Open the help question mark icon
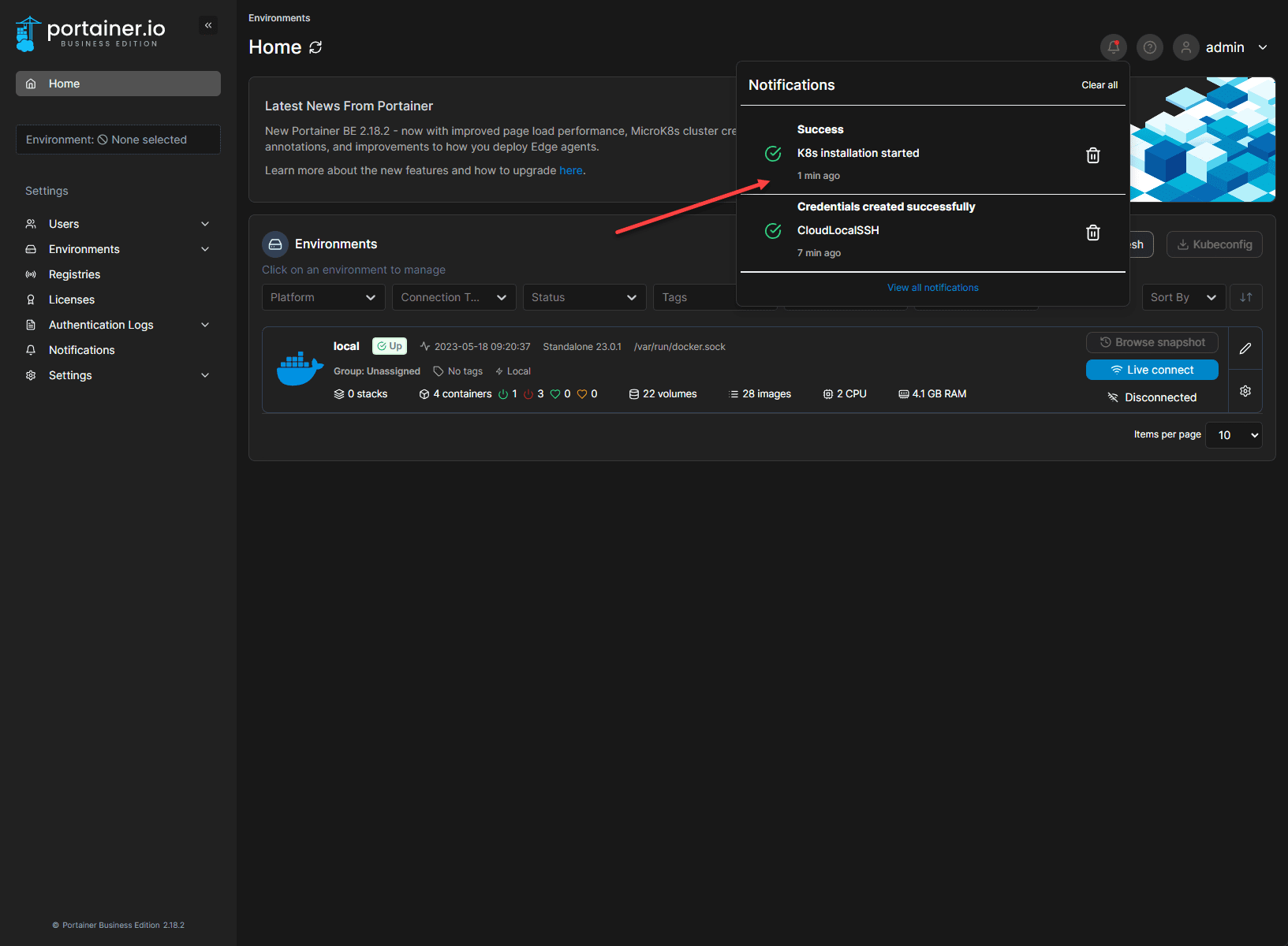The image size is (1288, 946). point(1149,47)
